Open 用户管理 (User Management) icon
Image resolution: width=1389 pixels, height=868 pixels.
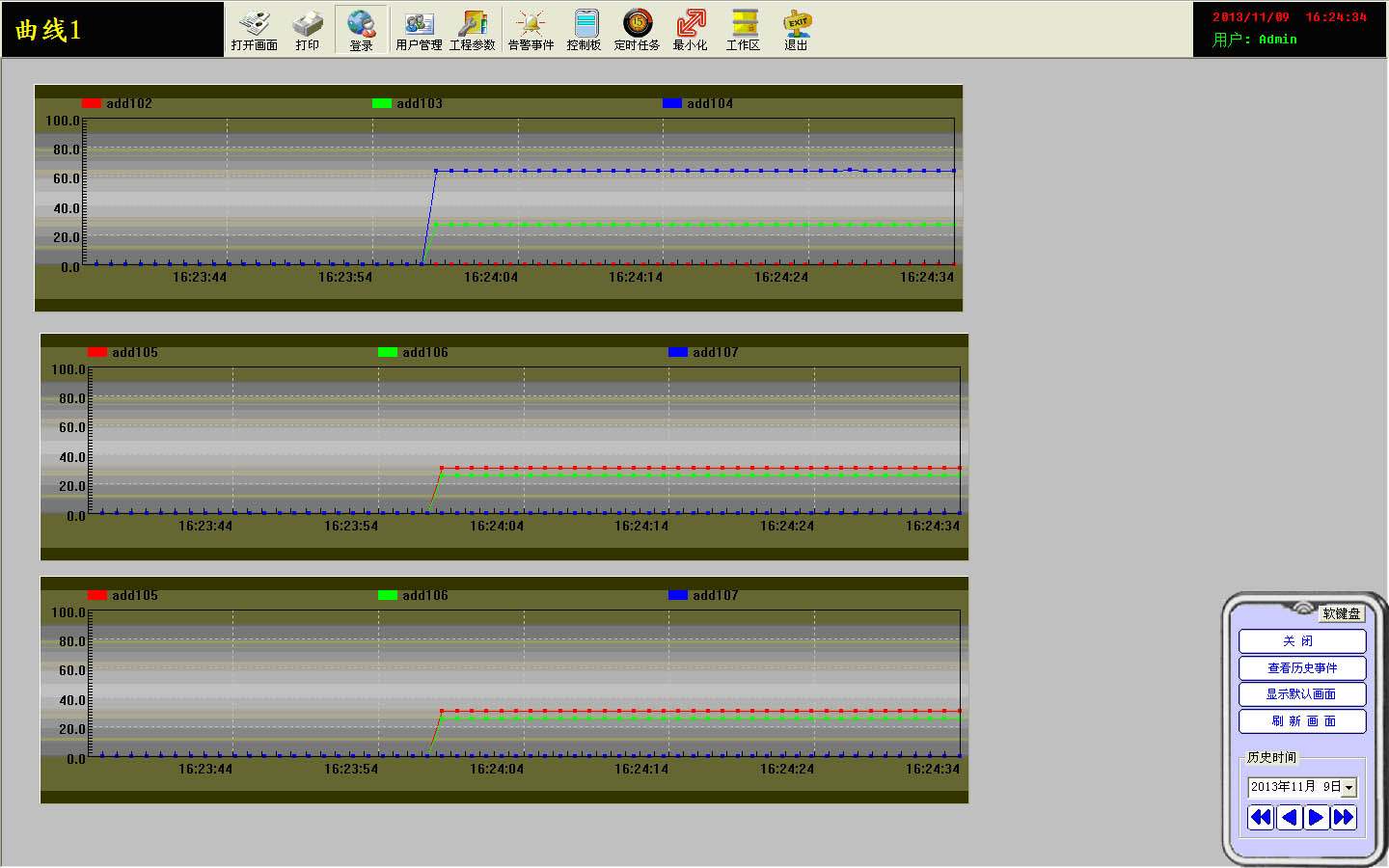(419, 29)
